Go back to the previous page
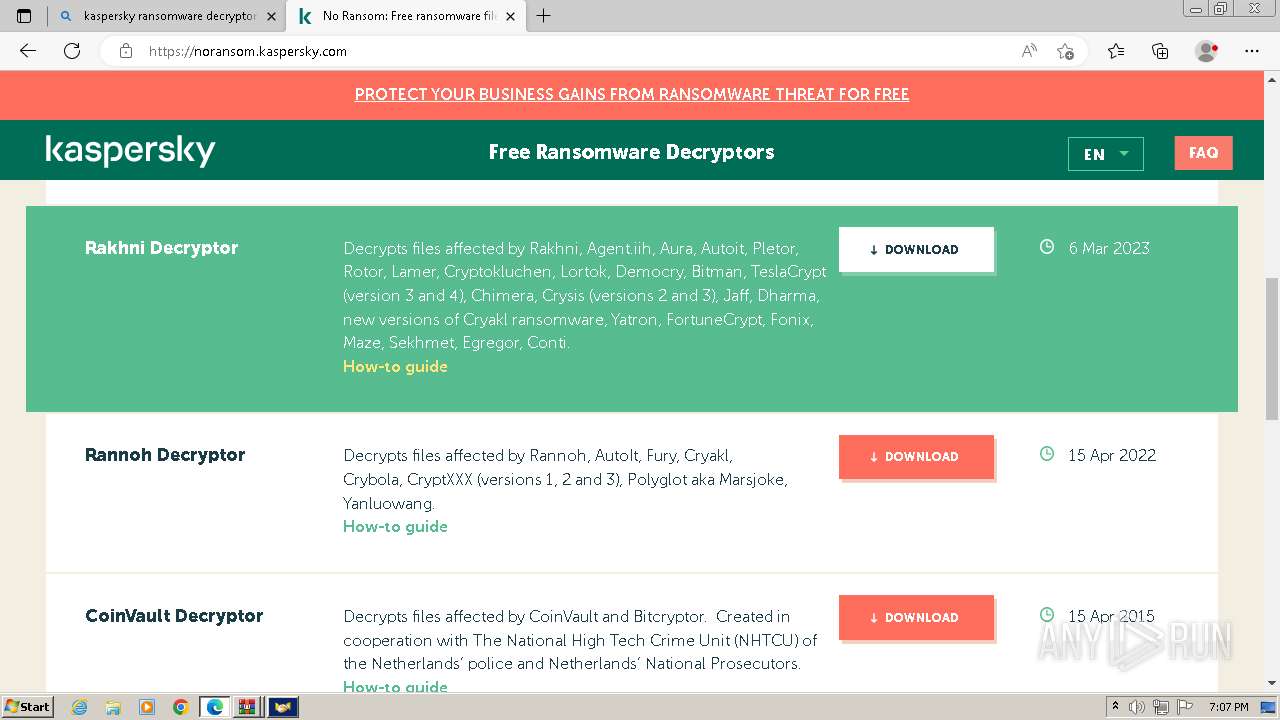 [28, 51]
